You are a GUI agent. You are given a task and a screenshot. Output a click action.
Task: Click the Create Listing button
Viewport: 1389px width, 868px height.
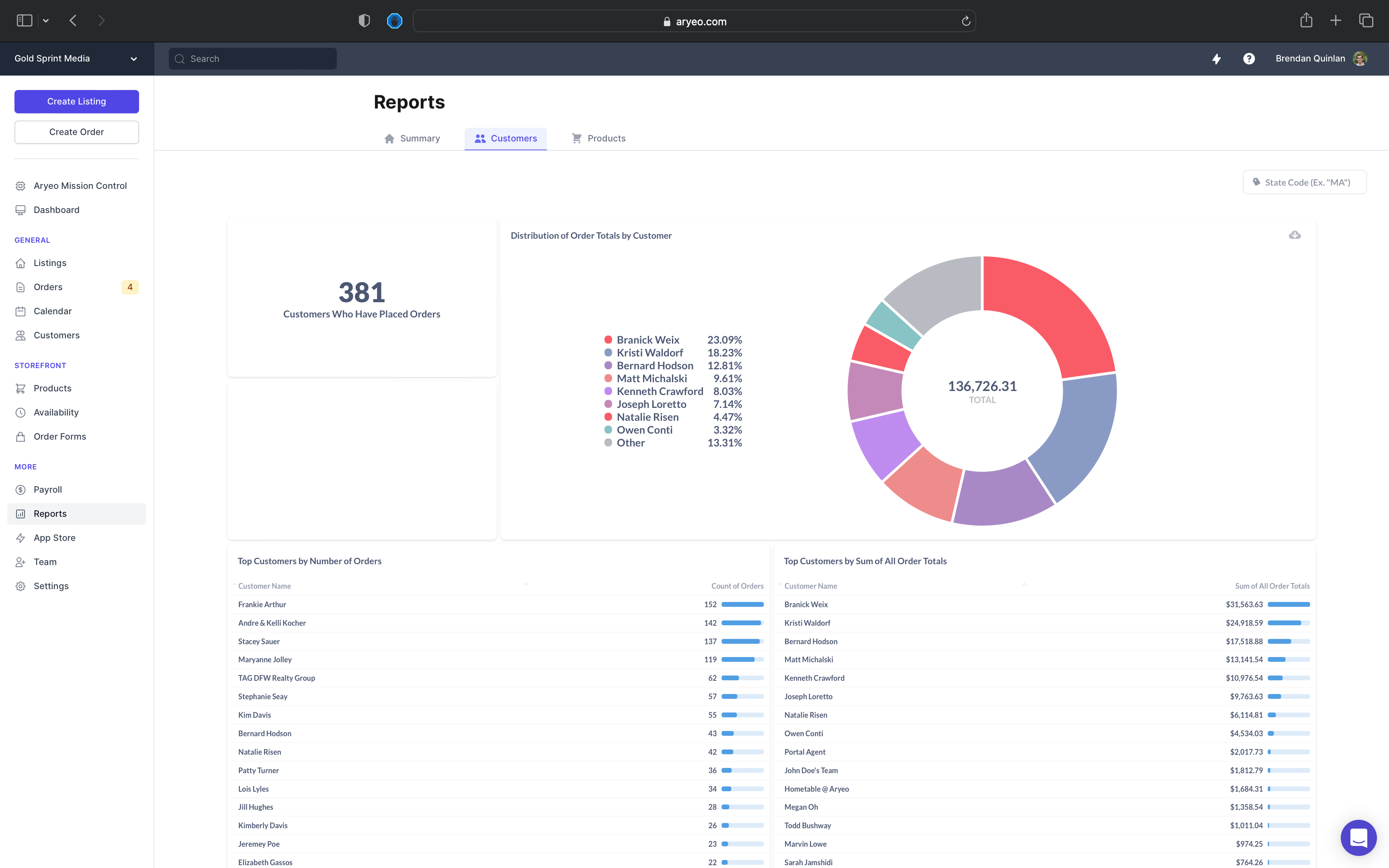[x=76, y=101]
